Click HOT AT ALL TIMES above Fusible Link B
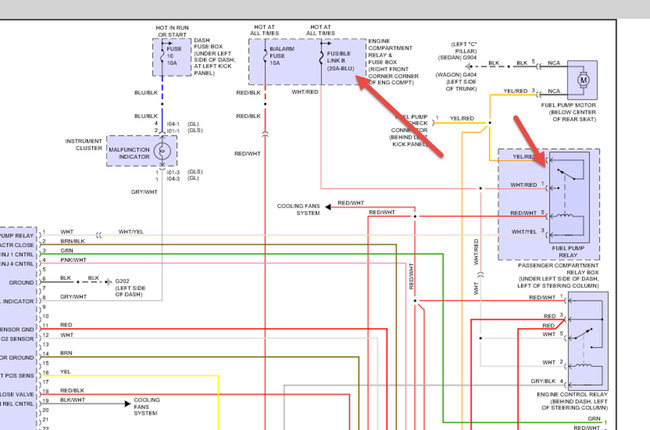Viewport: 650px width, 430px height. click(x=320, y=30)
